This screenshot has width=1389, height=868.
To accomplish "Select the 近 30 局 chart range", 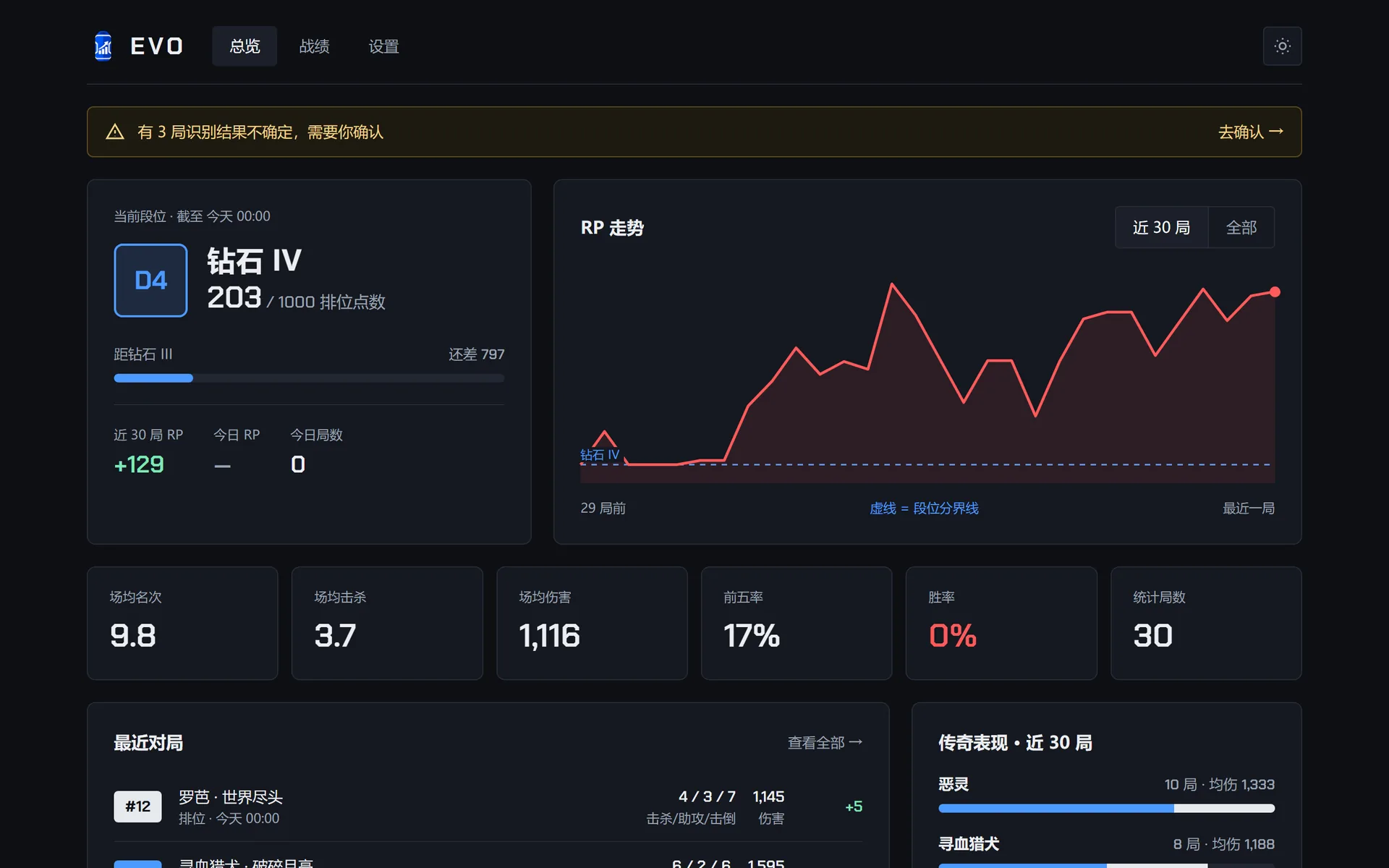I will point(1161,228).
